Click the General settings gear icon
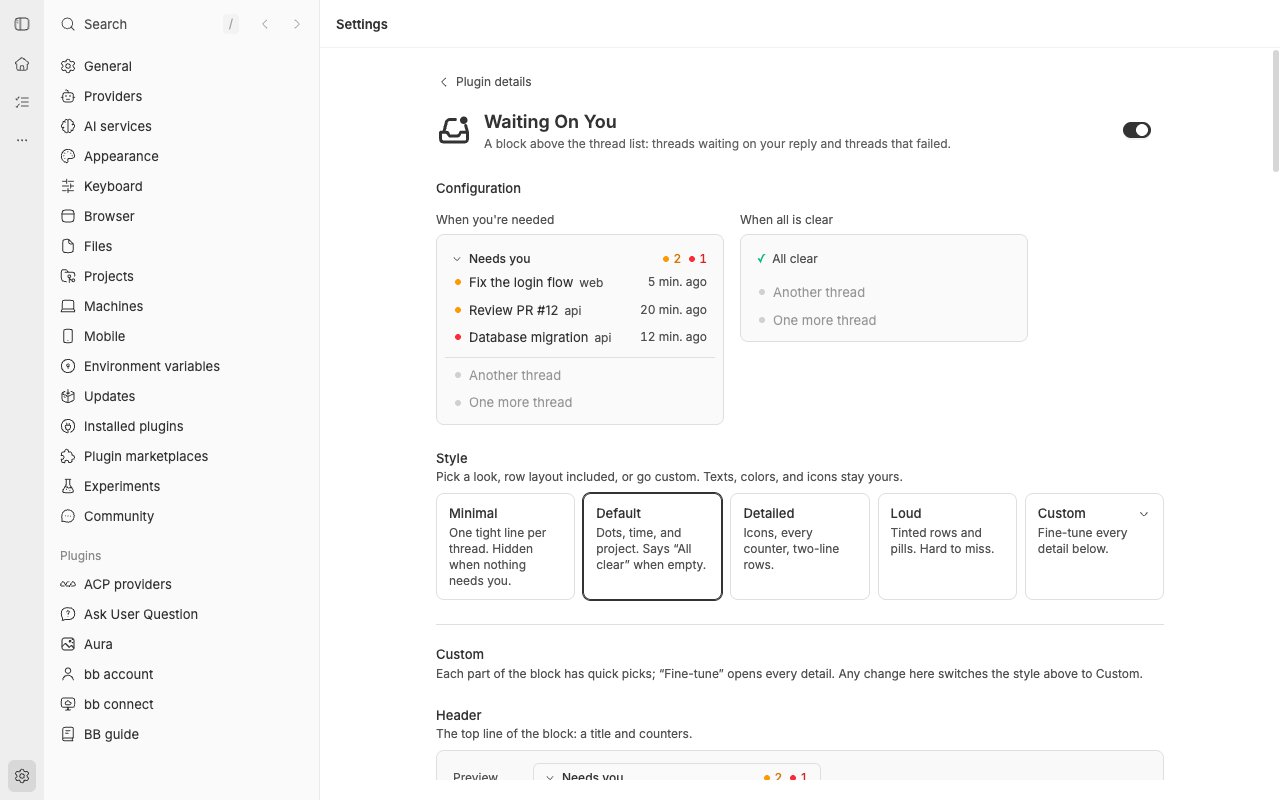 [68, 66]
